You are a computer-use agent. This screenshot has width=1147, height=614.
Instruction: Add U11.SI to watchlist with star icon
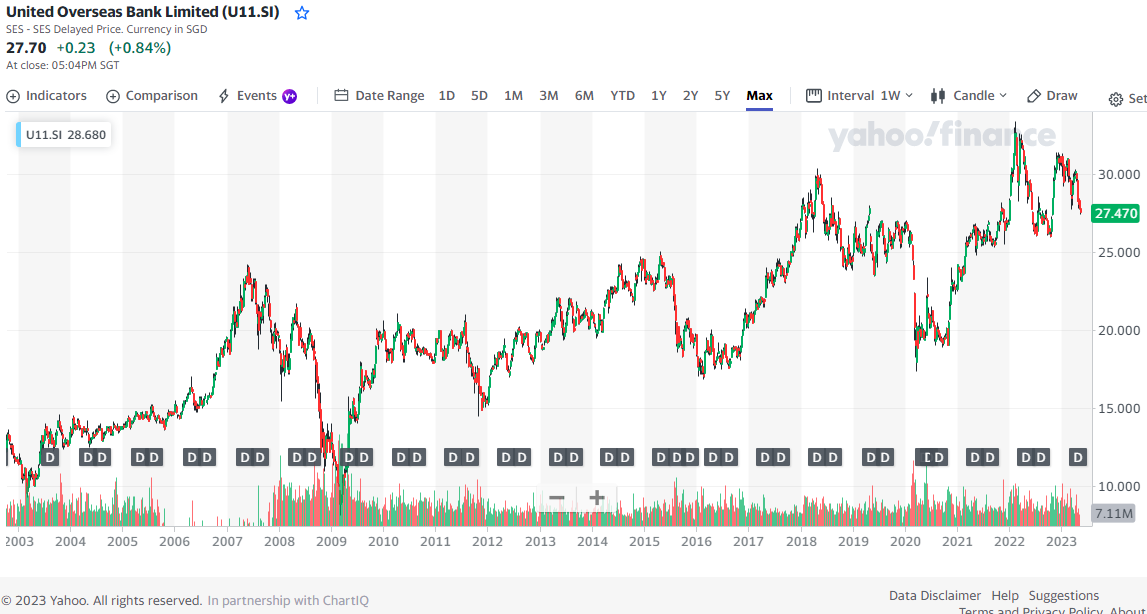click(x=301, y=13)
